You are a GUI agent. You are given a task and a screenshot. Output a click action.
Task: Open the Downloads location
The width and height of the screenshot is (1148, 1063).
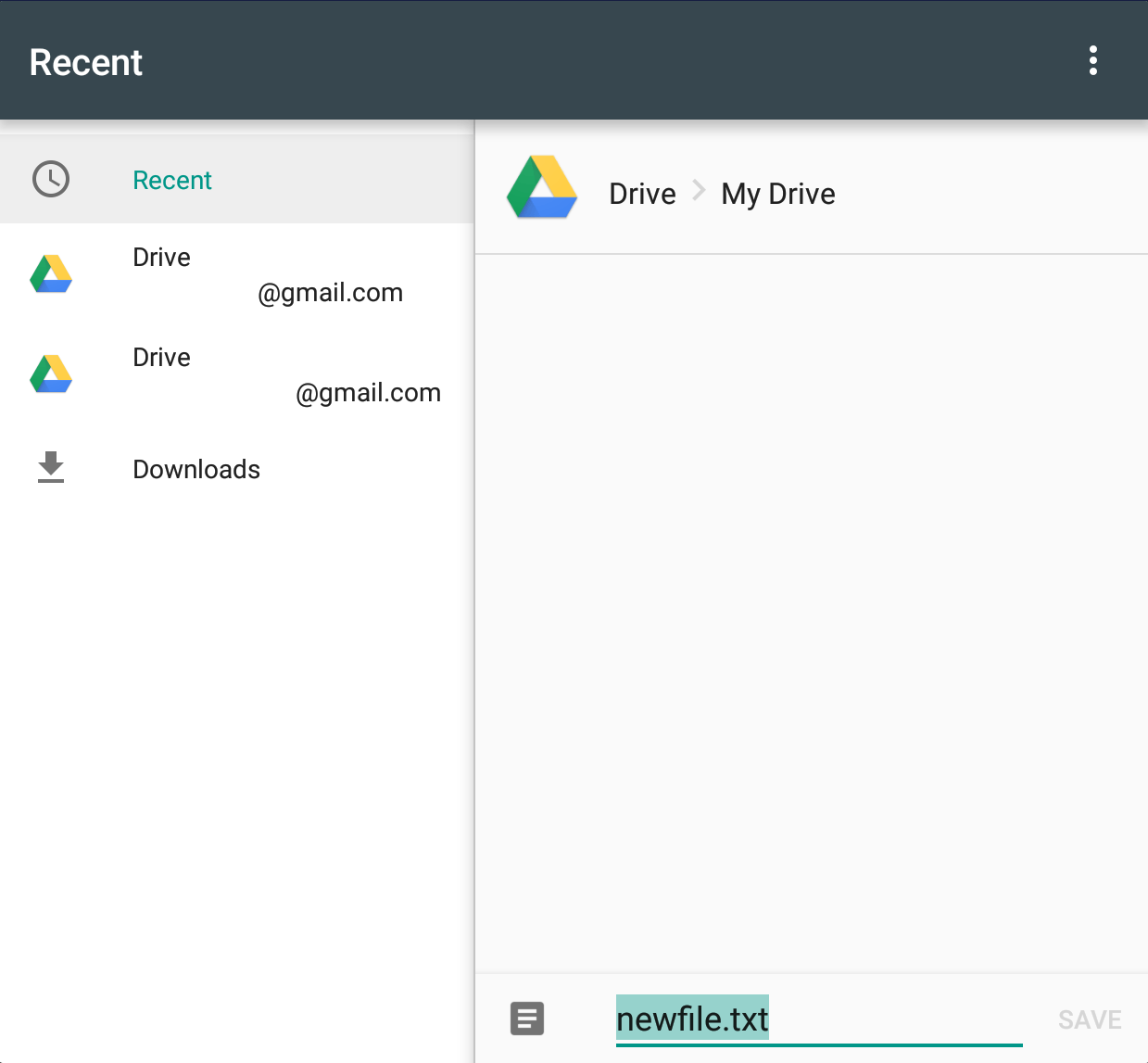196,469
